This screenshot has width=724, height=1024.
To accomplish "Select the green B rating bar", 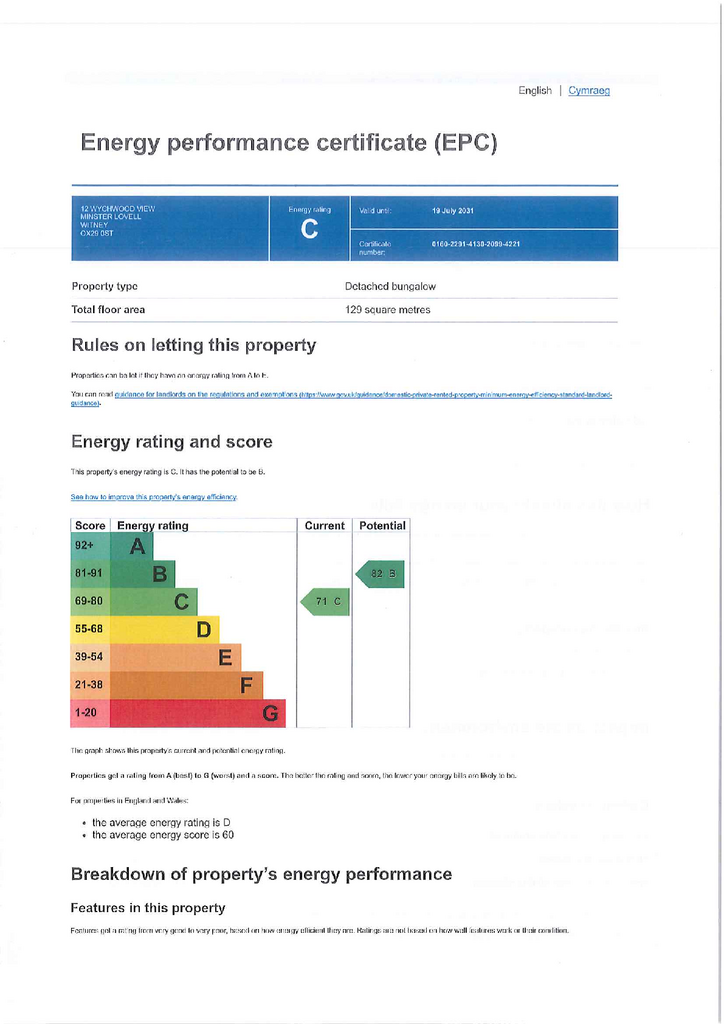I will (142, 574).
